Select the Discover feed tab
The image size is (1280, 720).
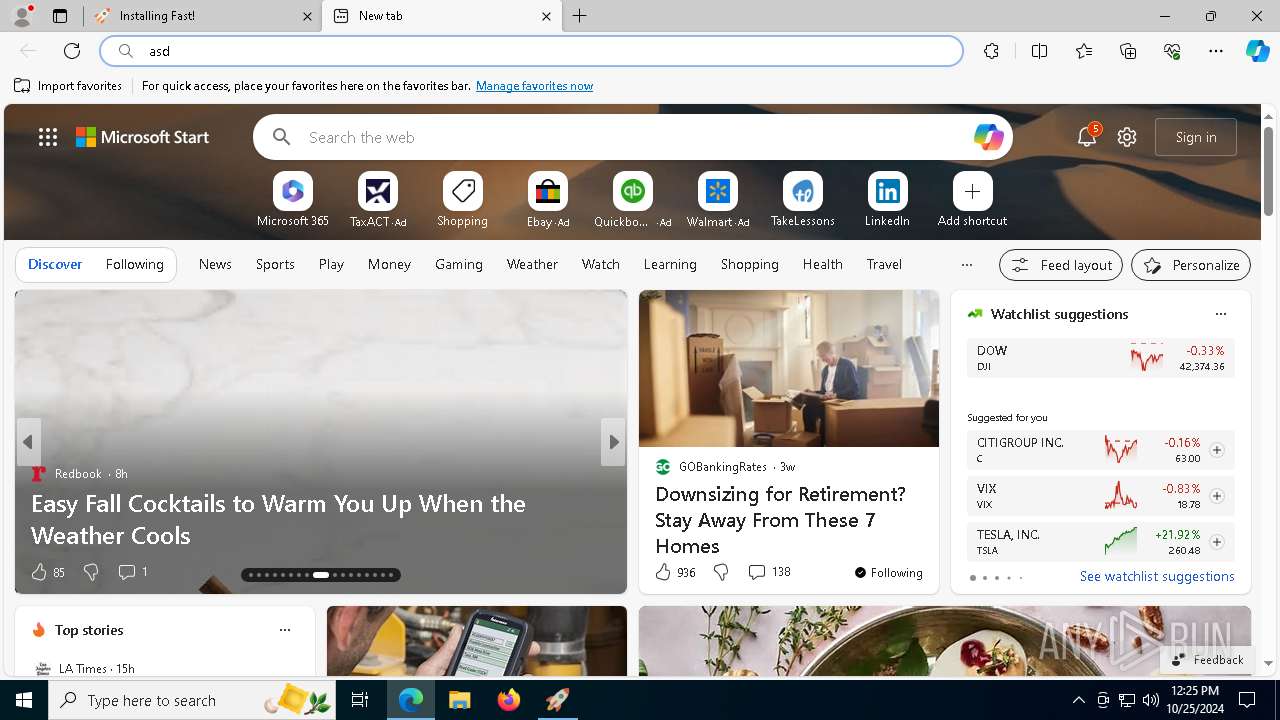tap(55, 264)
